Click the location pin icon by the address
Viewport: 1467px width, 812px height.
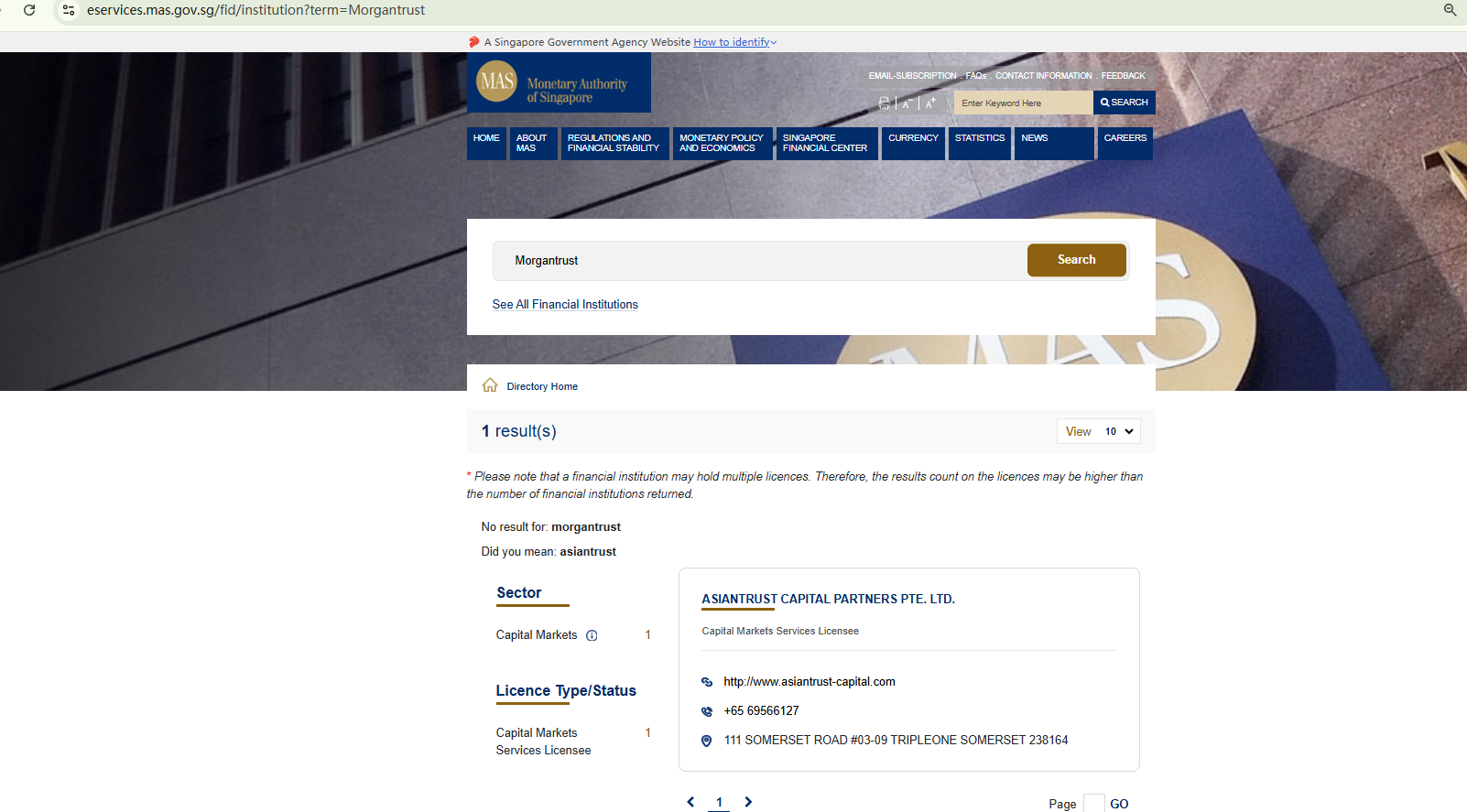tap(707, 741)
